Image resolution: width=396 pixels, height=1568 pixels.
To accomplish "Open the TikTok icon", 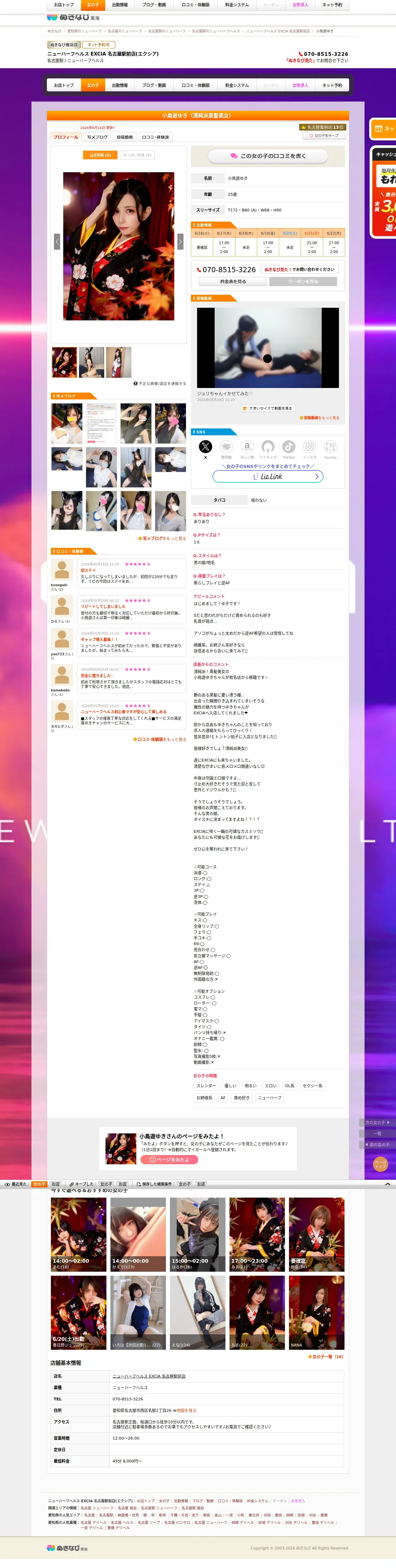I will pyautogui.click(x=288, y=446).
